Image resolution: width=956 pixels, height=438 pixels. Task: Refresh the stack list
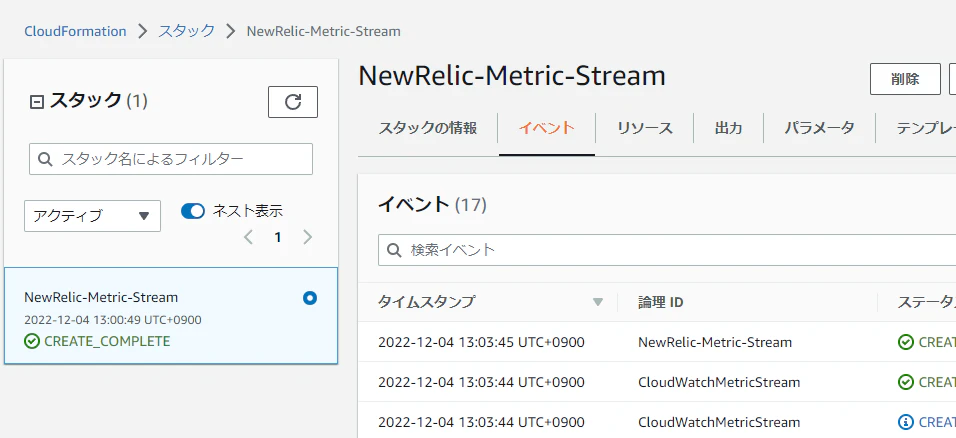tap(293, 102)
